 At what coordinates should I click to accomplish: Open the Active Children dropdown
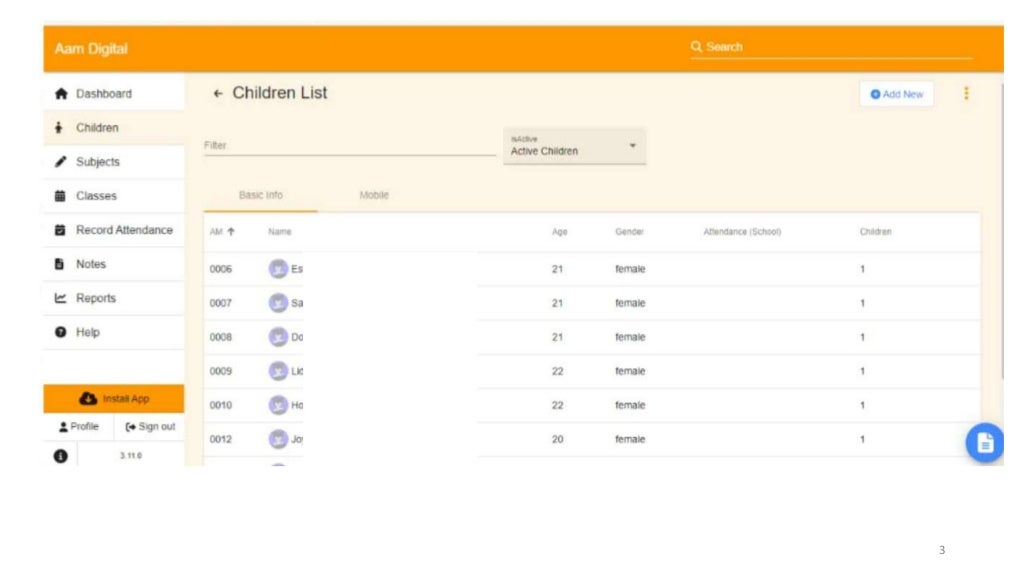[574, 146]
